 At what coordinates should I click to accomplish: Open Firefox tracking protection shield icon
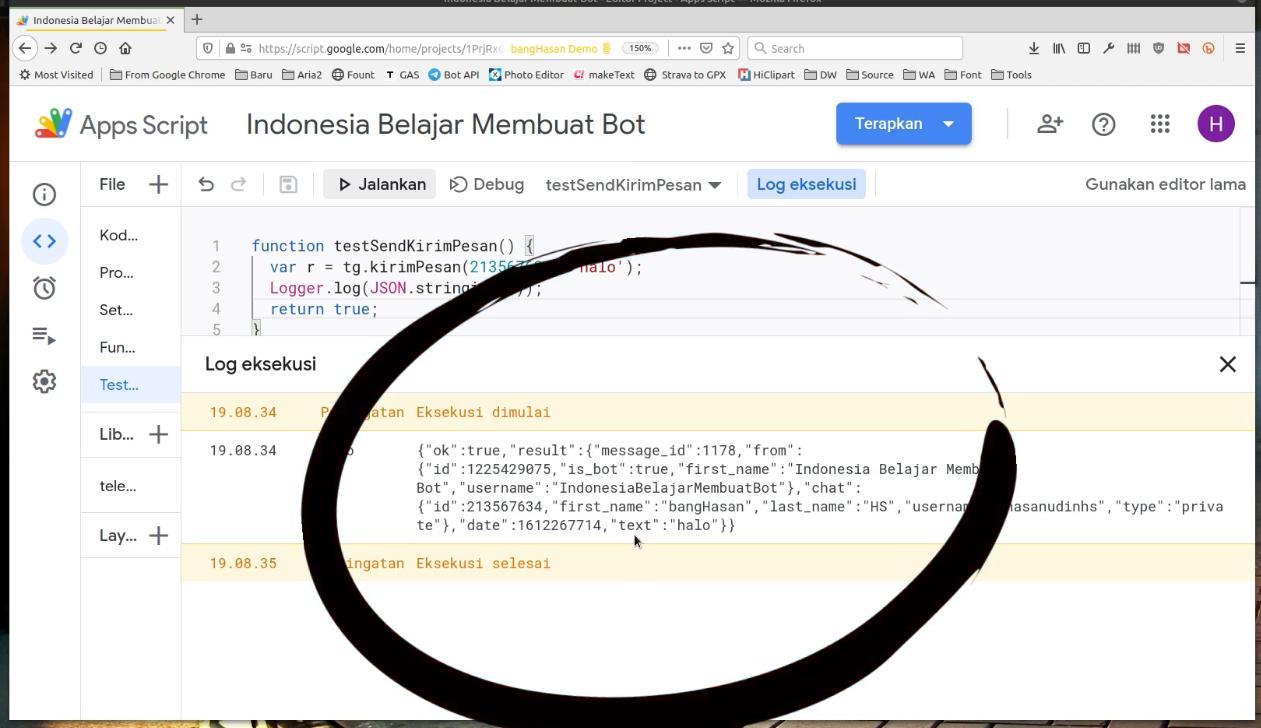pos(209,47)
